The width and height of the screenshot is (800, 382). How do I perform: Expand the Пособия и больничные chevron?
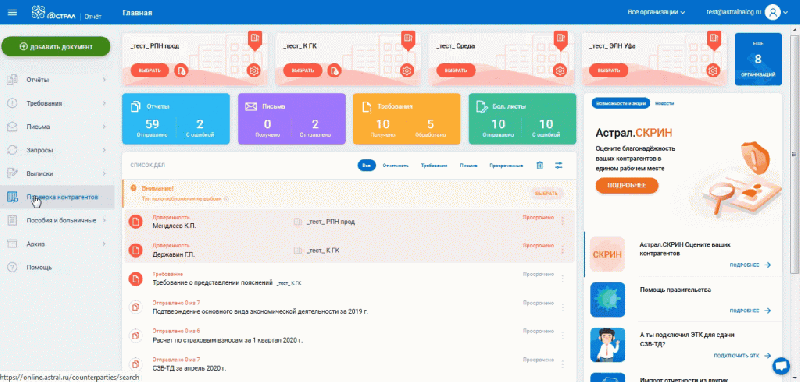(x=104, y=220)
